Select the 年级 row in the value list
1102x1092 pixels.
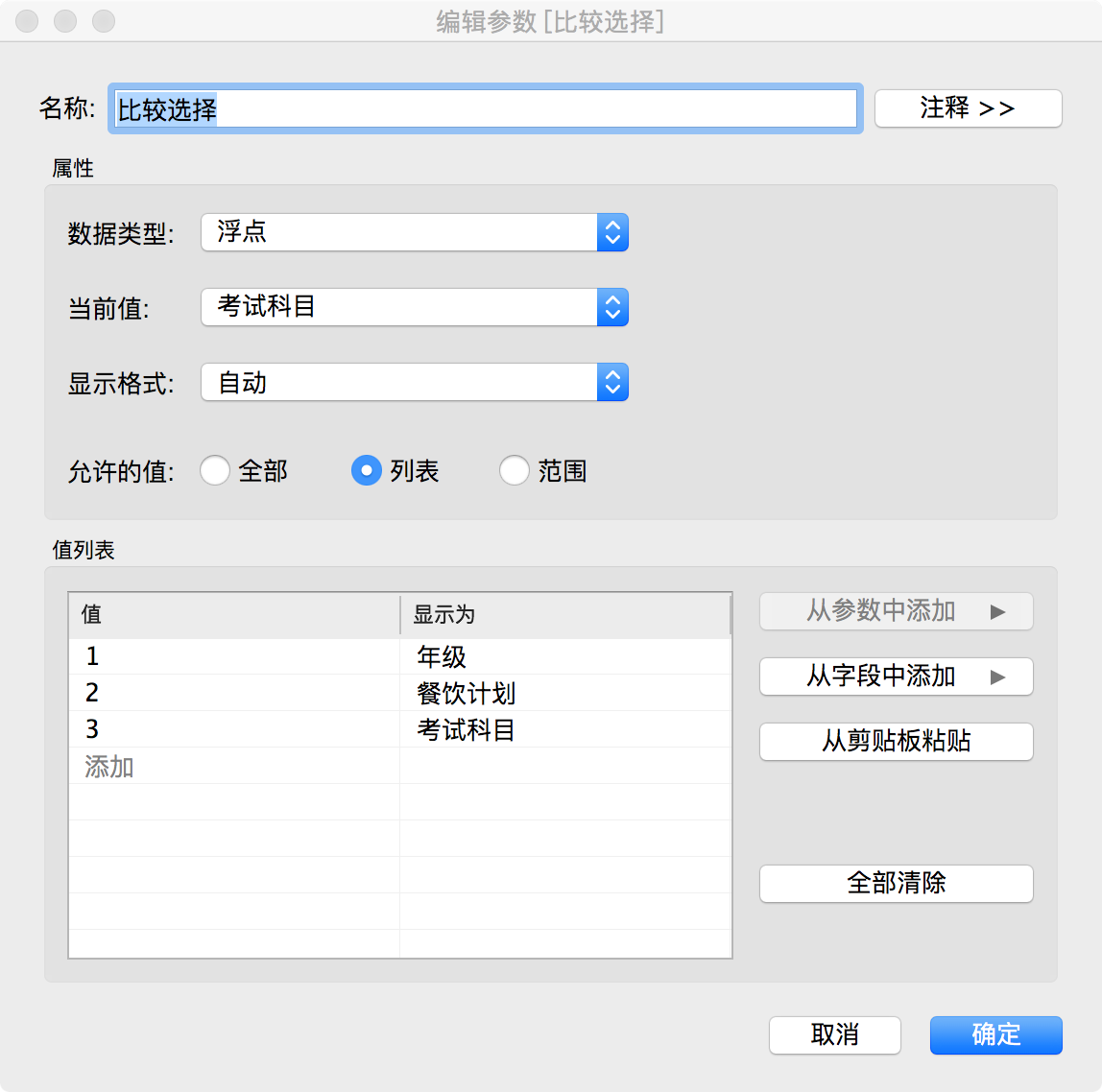pyautogui.click(x=288, y=655)
